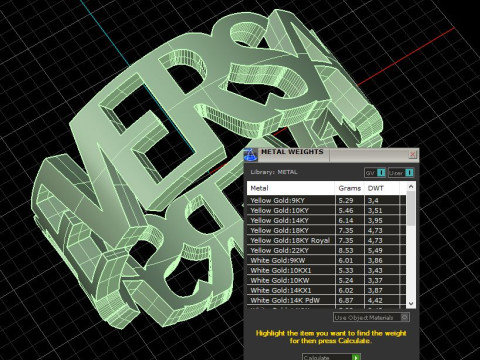
Task: Click the scroll down arrow in metal list
Action: 411,303
